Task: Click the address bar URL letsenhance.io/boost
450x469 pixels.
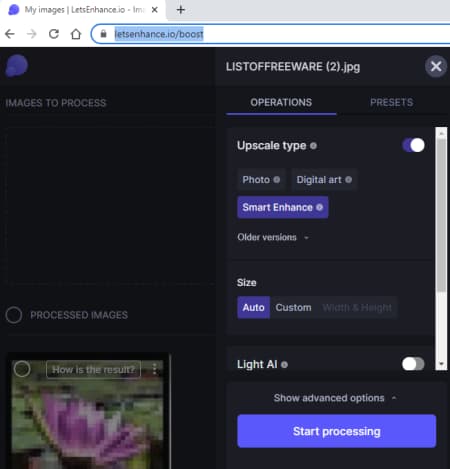Action: click(x=159, y=34)
